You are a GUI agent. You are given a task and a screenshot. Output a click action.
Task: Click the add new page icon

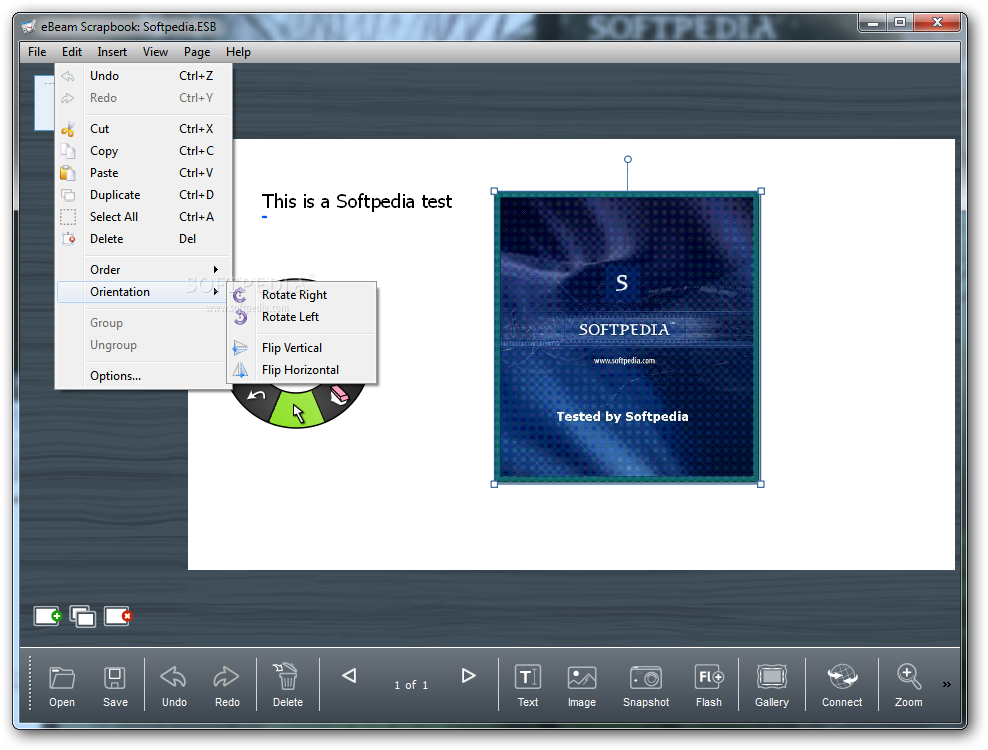(x=47, y=616)
